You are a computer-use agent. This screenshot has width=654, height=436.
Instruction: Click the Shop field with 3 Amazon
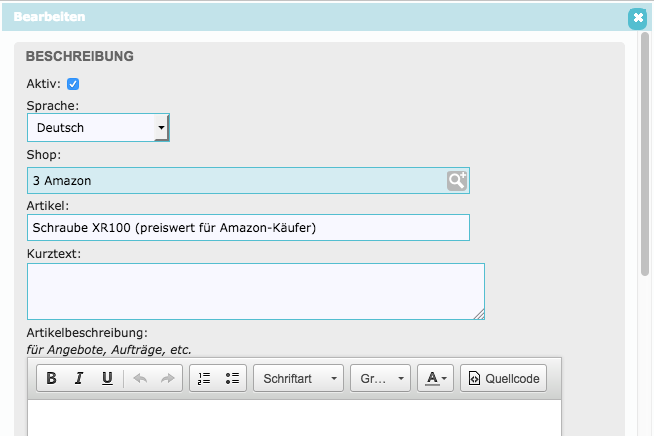(235, 180)
